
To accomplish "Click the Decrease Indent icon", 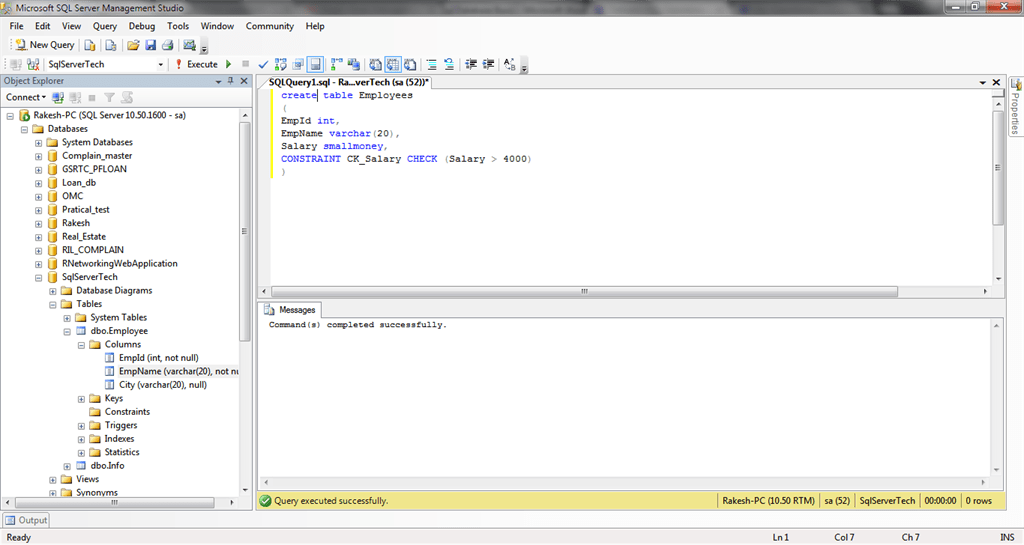I will click(471, 64).
